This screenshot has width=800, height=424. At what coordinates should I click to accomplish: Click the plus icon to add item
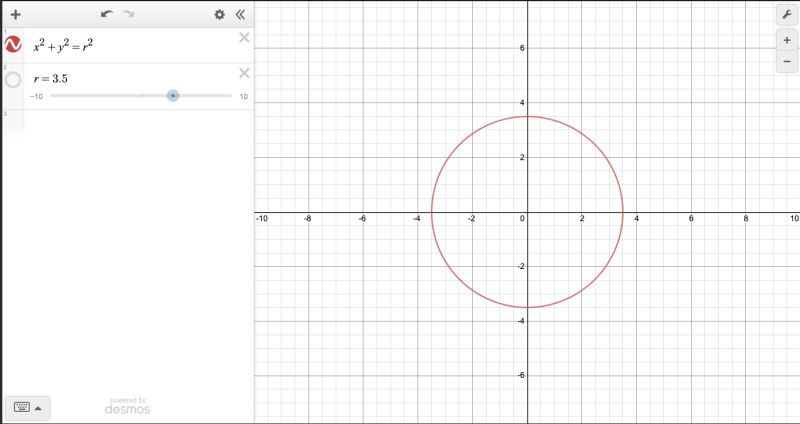pos(16,15)
